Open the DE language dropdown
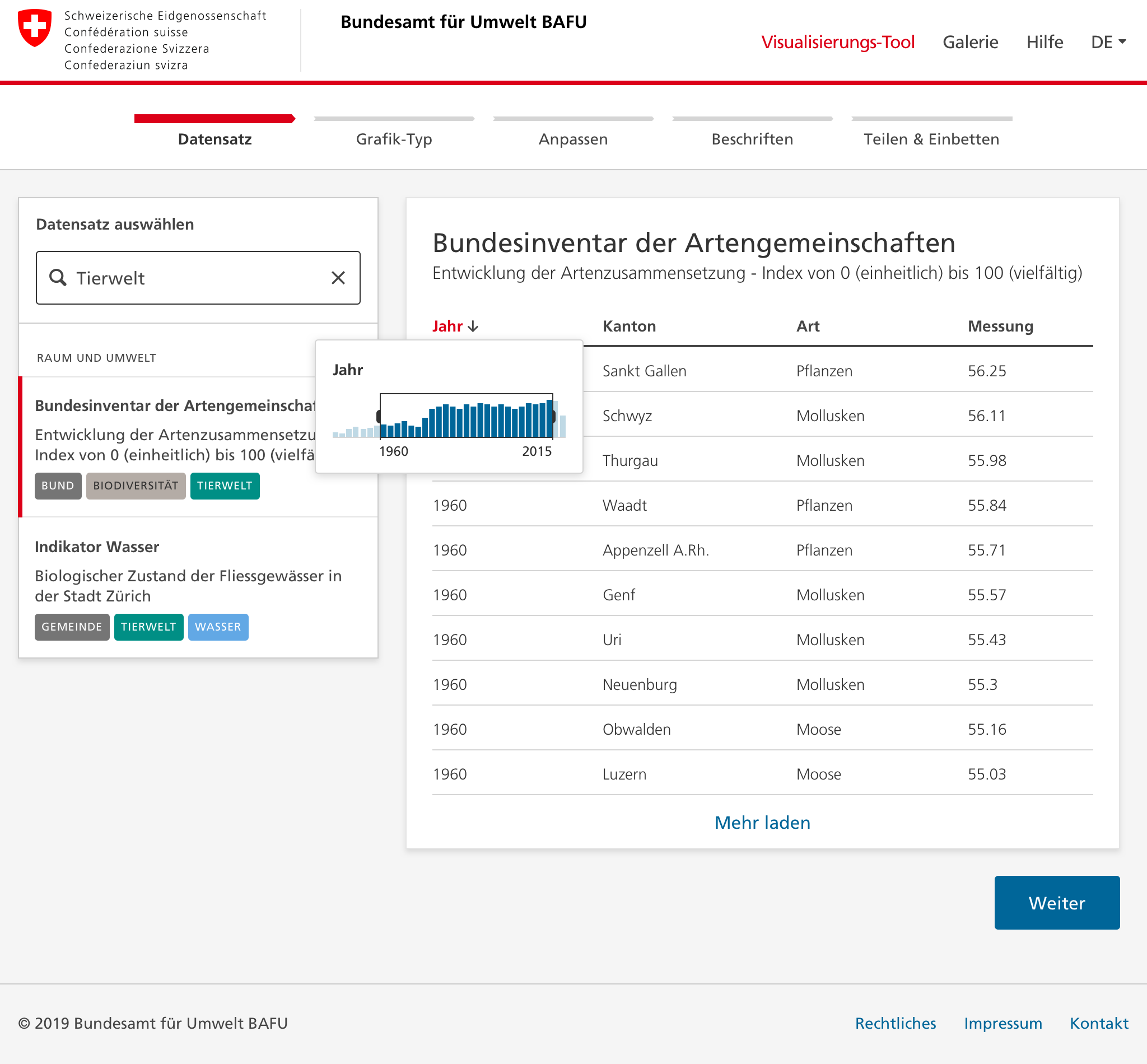The height and width of the screenshot is (1064, 1147). coord(1108,42)
